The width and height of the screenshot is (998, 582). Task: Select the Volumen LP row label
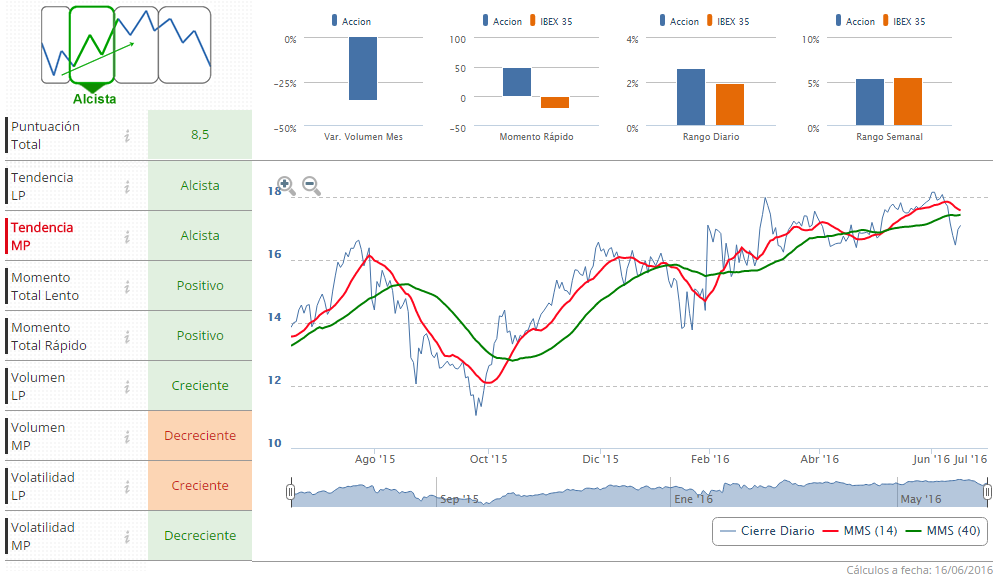38,386
